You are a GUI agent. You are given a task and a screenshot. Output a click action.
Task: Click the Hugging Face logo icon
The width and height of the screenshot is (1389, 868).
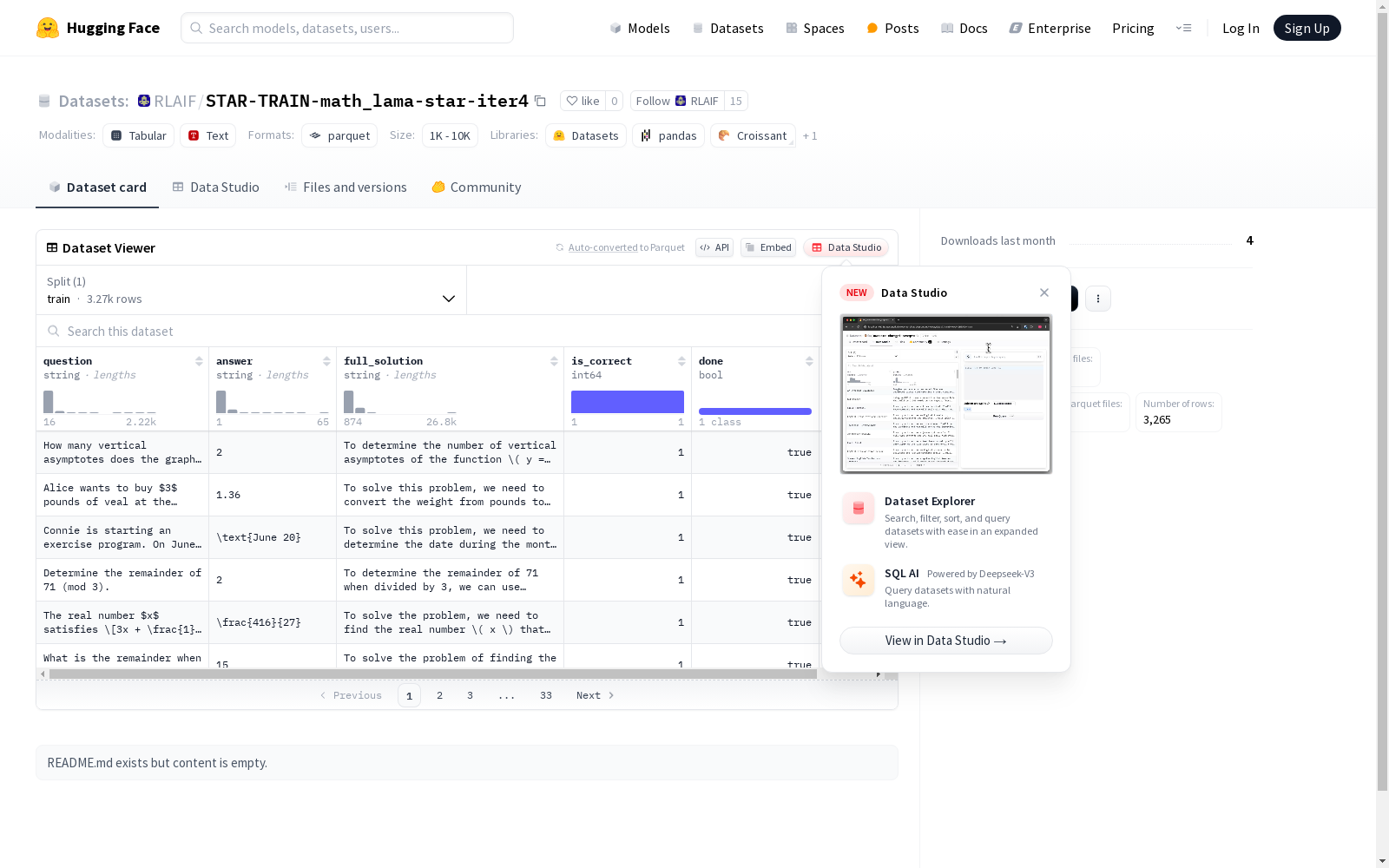(x=48, y=28)
